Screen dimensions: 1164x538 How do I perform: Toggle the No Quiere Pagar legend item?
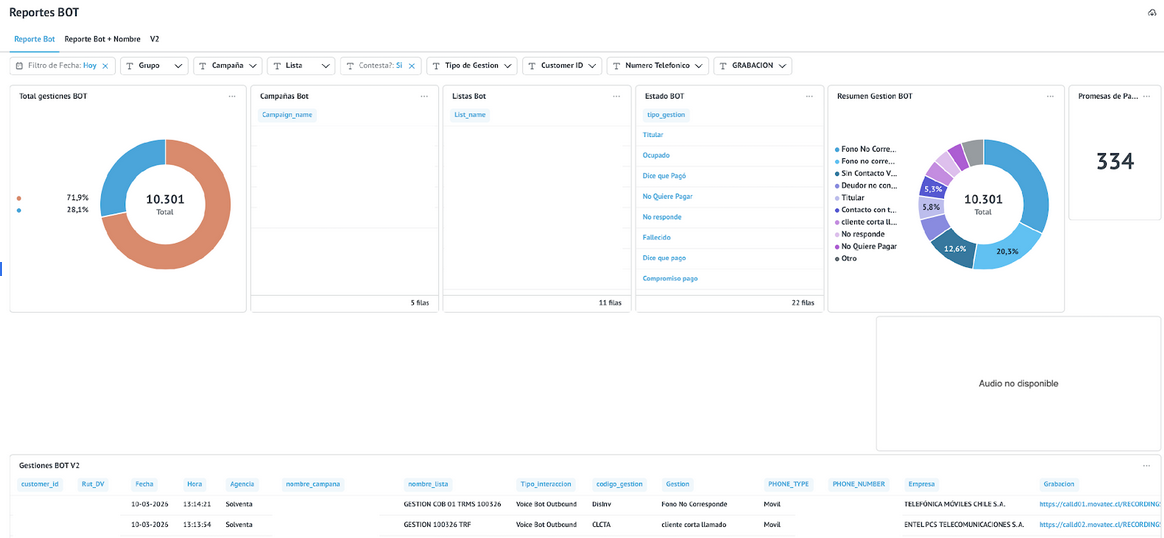[868, 246]
